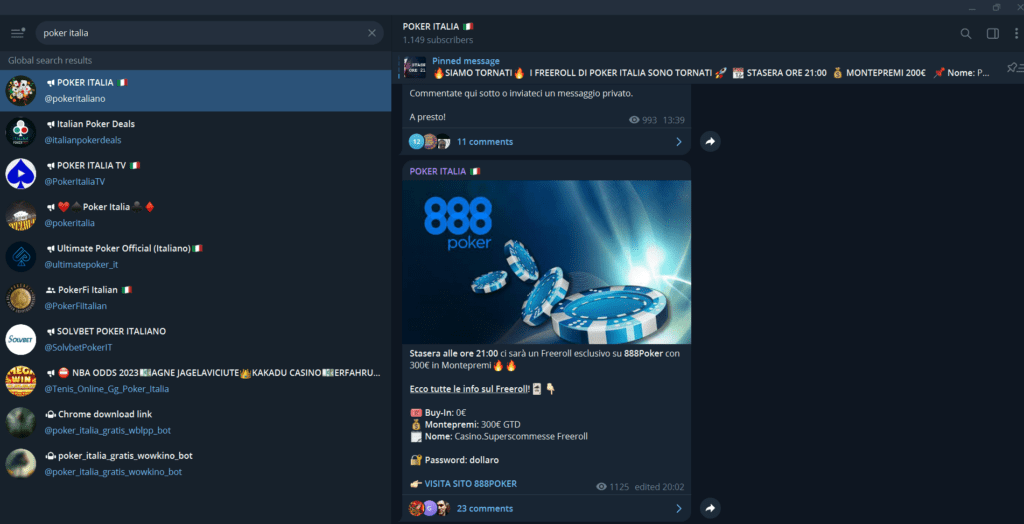Click the PokerFi Italian coin avatar
This screenshot has width=1024, height=524.
[x=21, y=298]
